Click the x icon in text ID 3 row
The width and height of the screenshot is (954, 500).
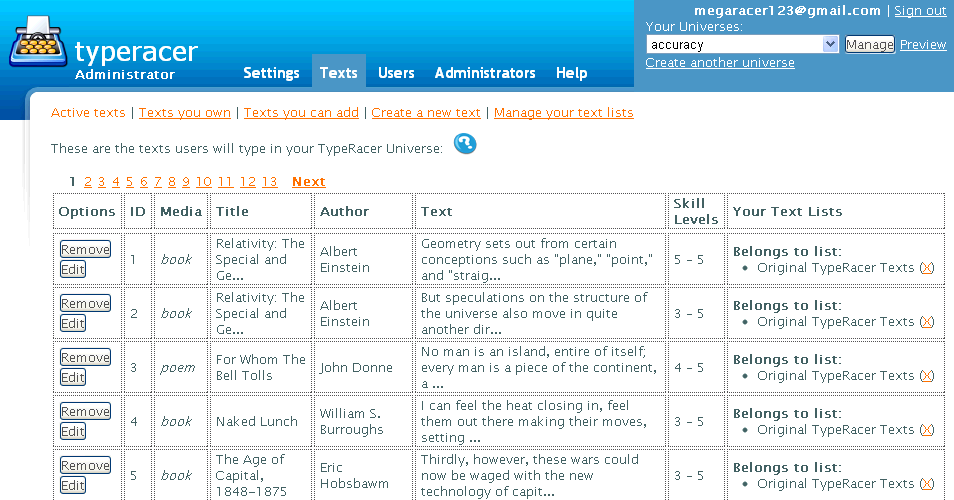[926, 376]
